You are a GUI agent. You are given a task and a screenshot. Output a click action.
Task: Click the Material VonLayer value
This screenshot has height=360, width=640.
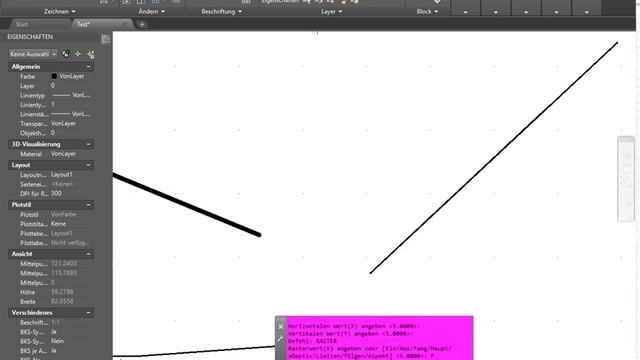63,154
